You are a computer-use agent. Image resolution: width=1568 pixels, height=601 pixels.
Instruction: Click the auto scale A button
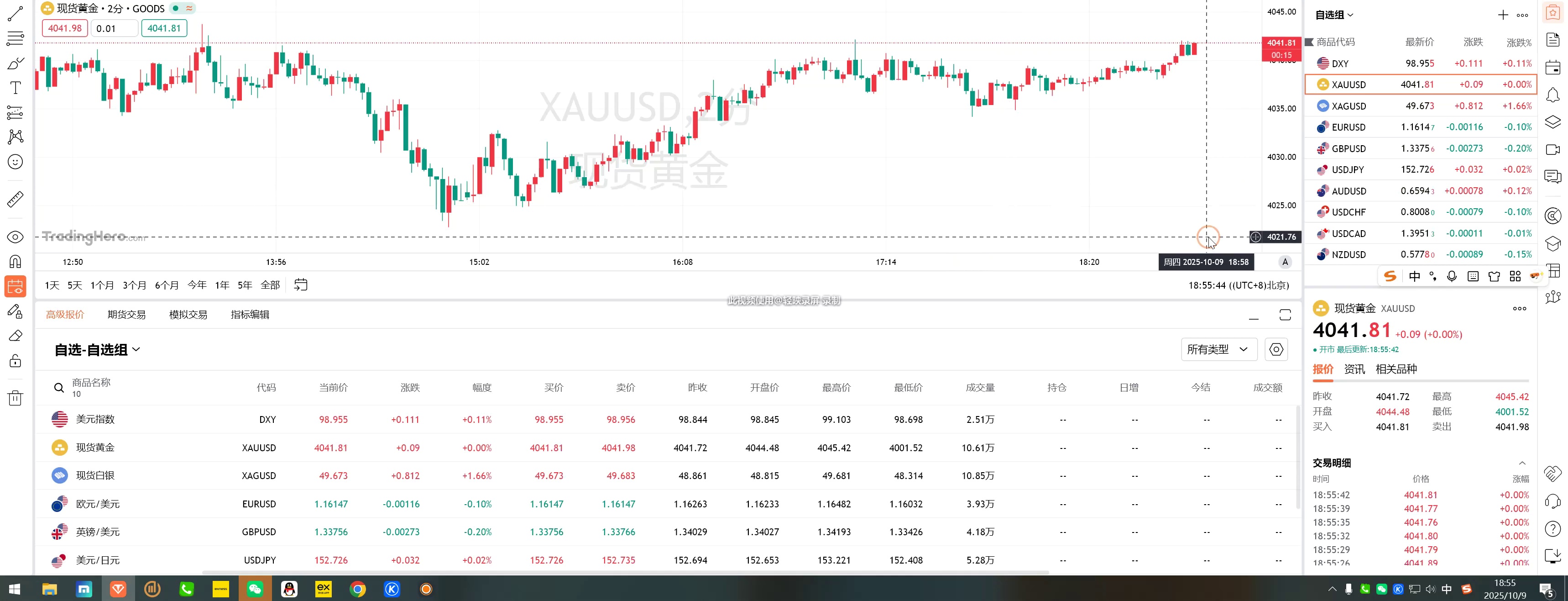[1285, 262]
